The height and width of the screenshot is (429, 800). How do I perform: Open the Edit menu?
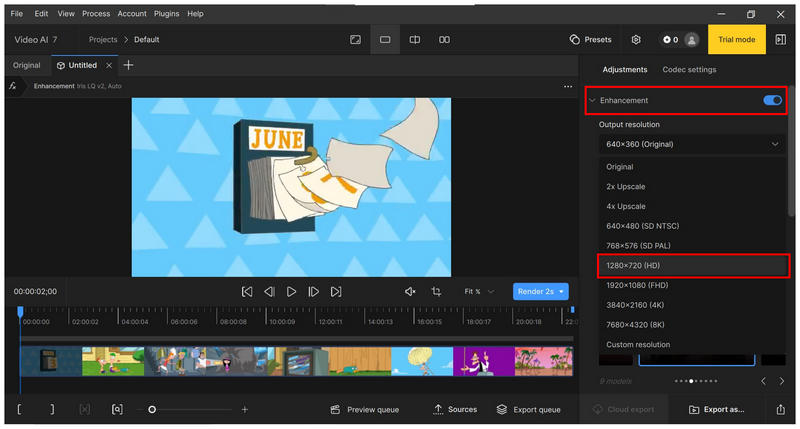[41, 14]
